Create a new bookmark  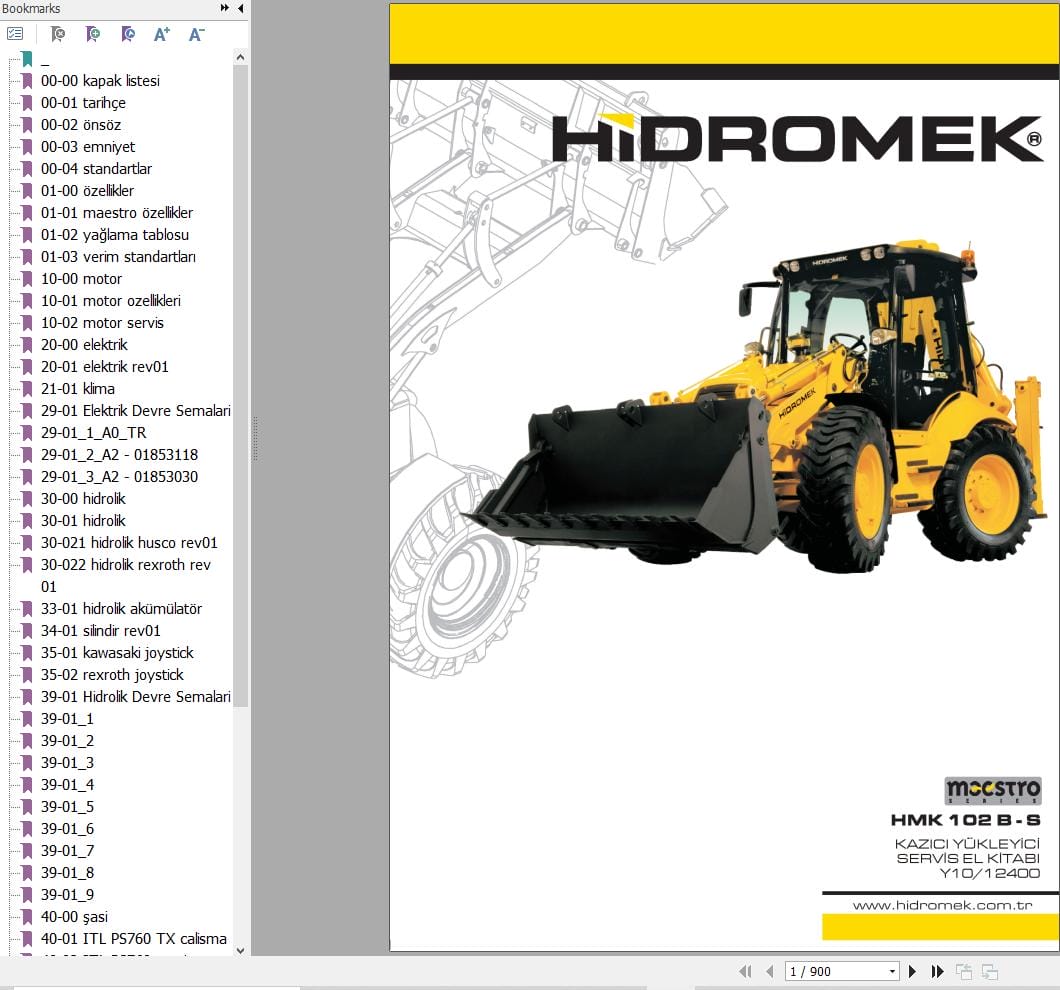[x=92, y=33]
